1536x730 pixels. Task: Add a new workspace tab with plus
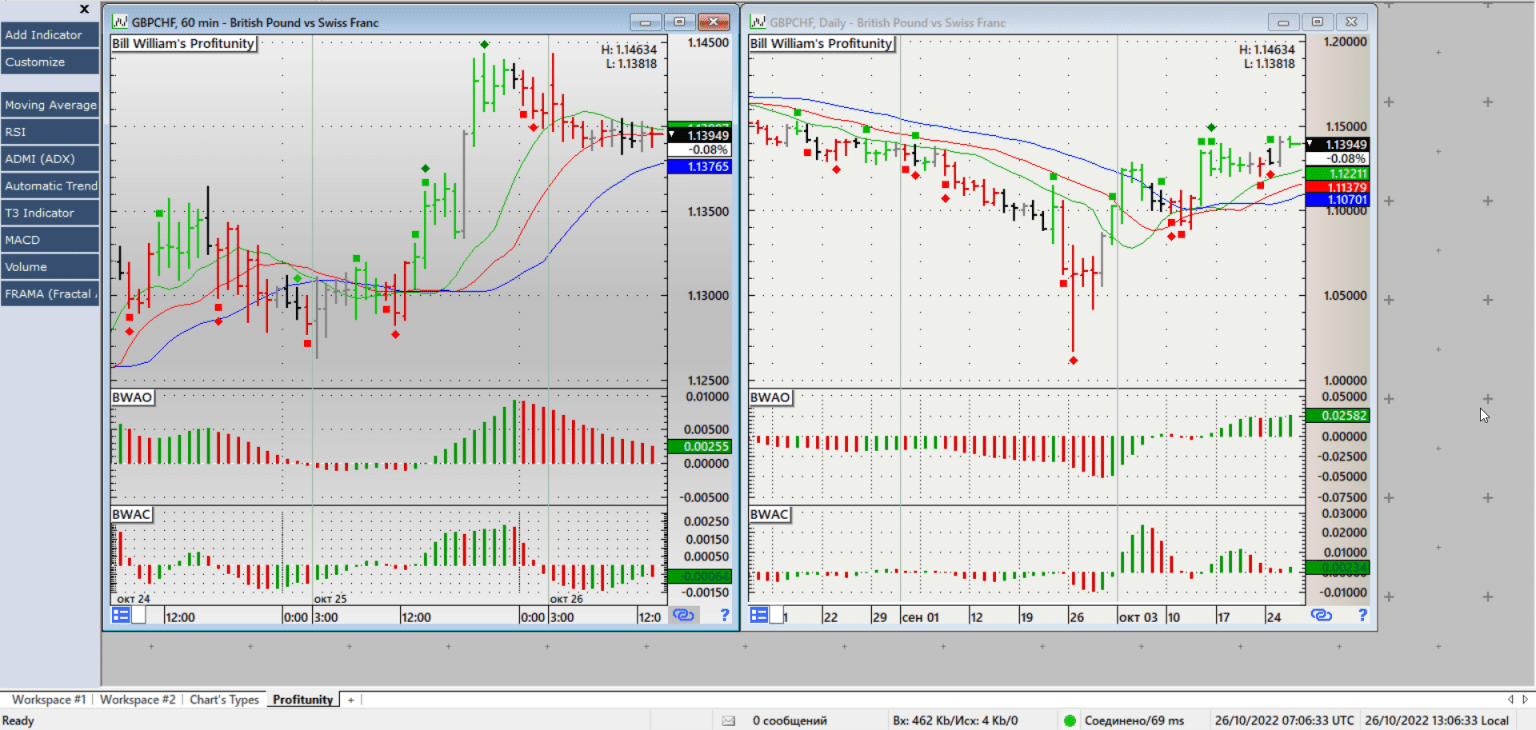[351, 700]
